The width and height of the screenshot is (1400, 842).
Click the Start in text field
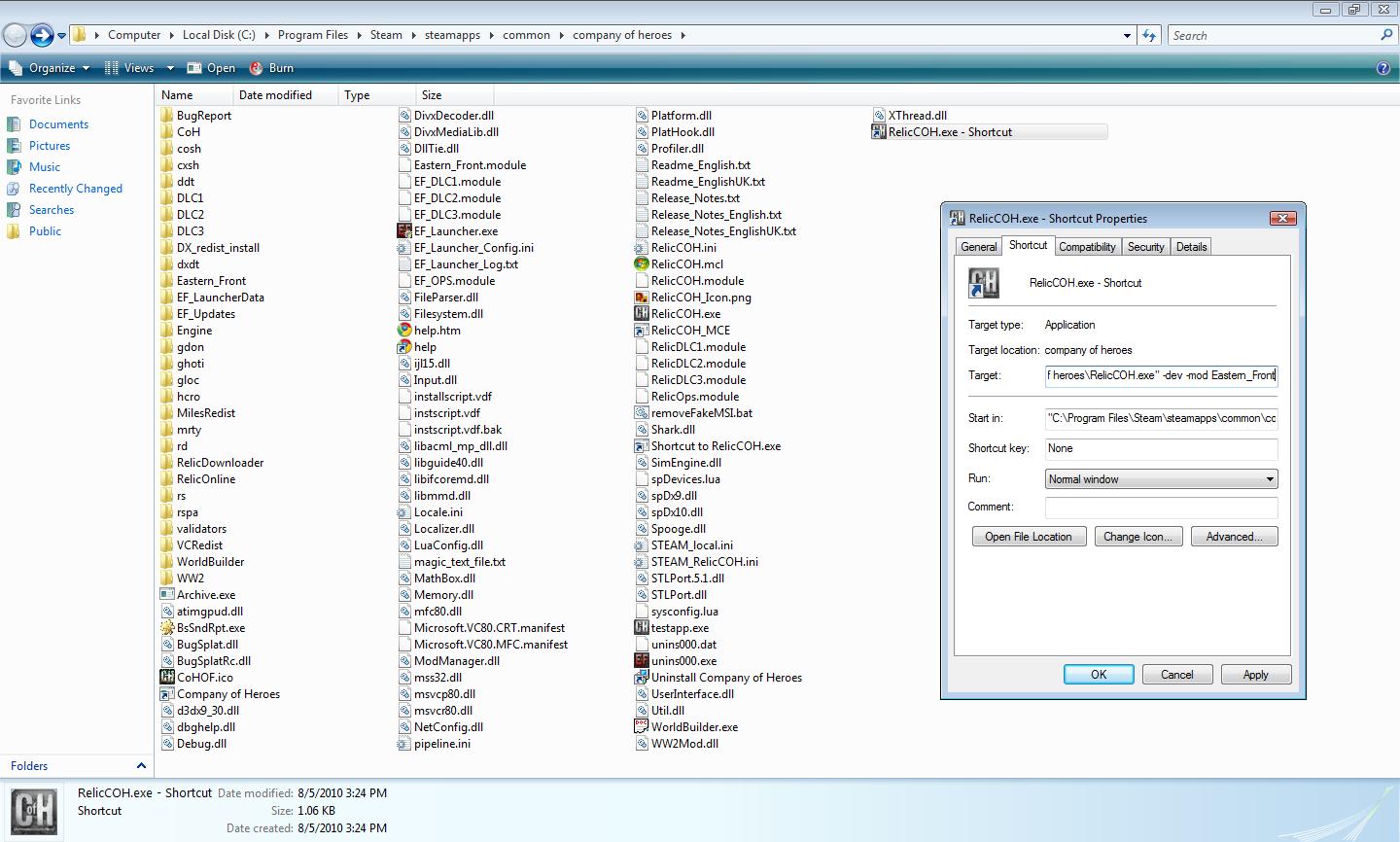(x=1161, y=418)
